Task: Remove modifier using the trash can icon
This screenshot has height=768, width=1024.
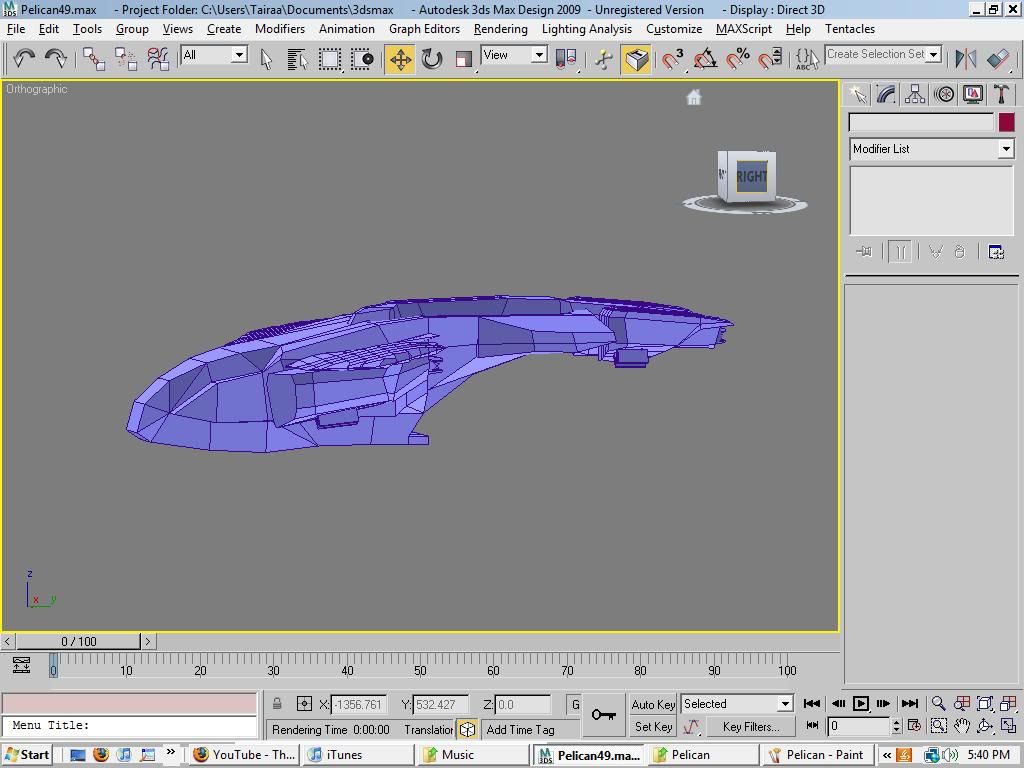Action: tap(959, 252)
